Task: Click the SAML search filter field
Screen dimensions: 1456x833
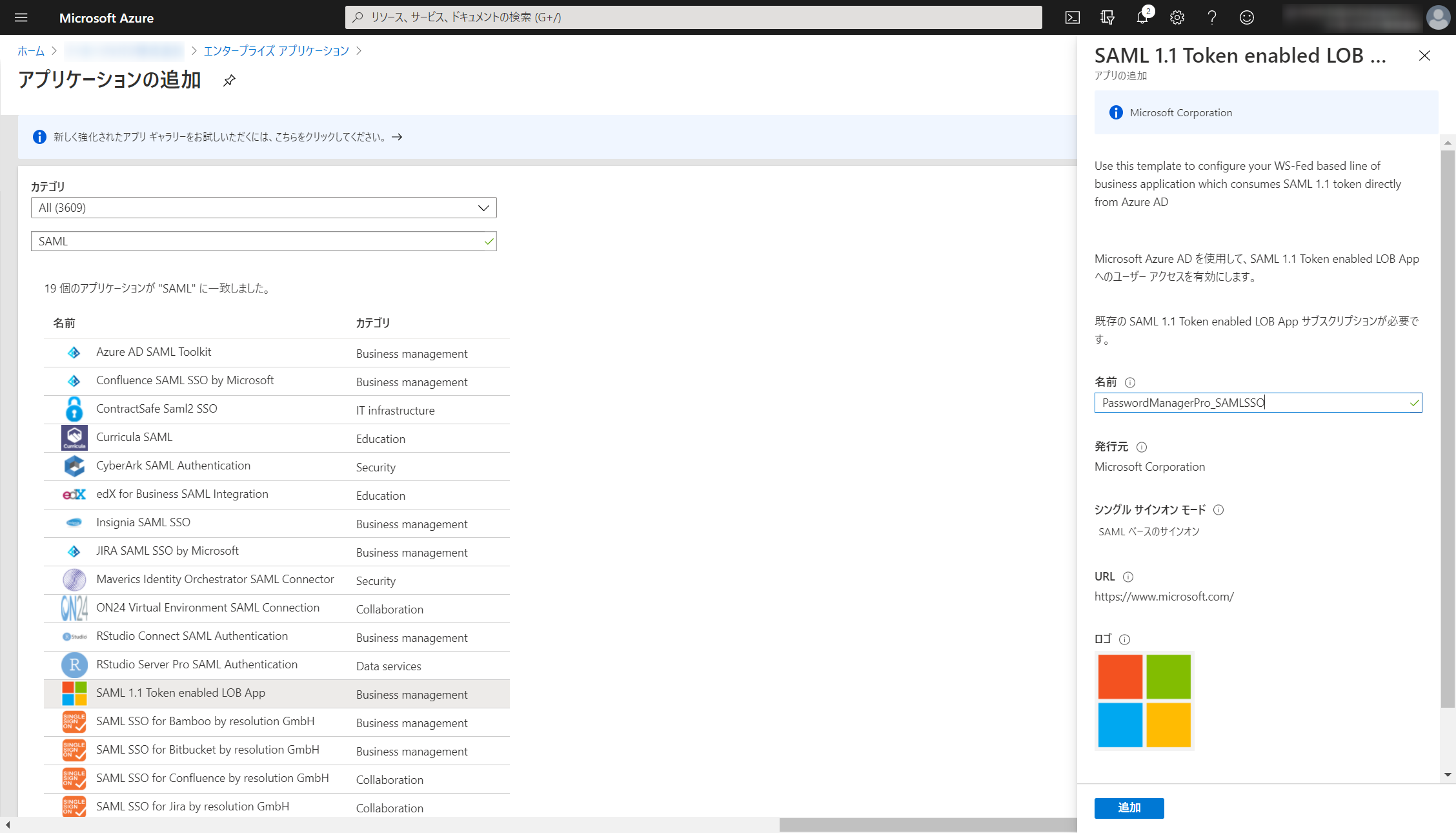Action: coord(258,241)
